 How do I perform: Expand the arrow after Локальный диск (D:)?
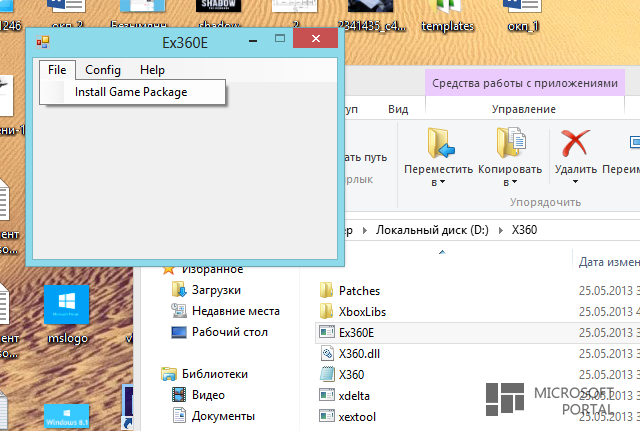click(x=500, y=230)
